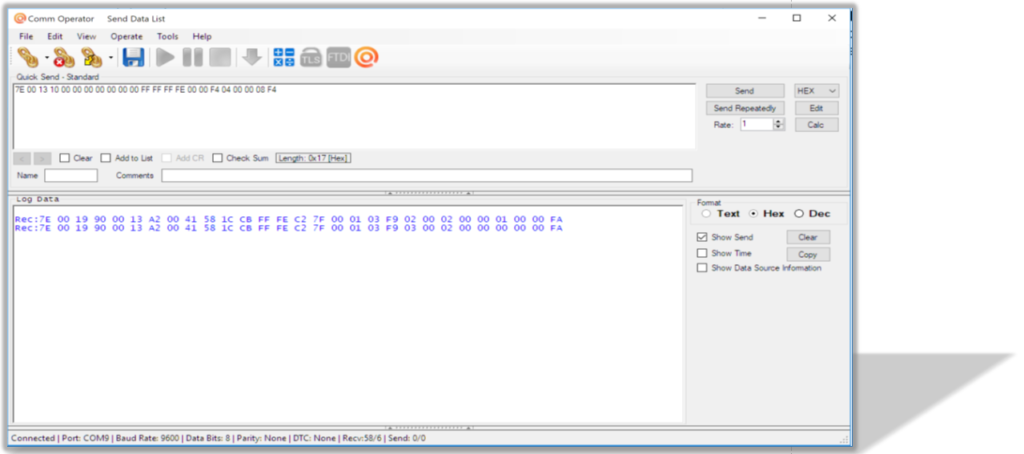Screen dimensions: 1024x454
Task: Uncheck the Show Send option
Action: click(702, 237)
